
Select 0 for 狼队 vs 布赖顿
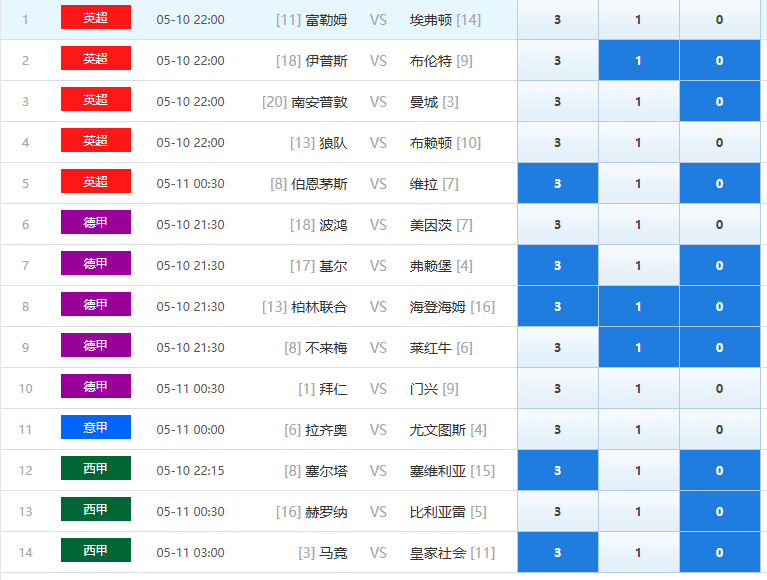click(x=720, y=143)
